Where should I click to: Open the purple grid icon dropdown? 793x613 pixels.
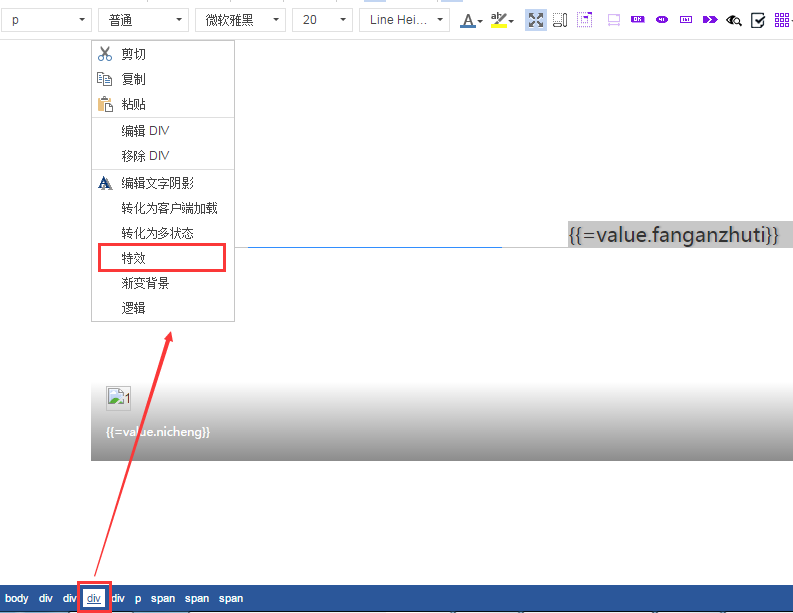782,20
